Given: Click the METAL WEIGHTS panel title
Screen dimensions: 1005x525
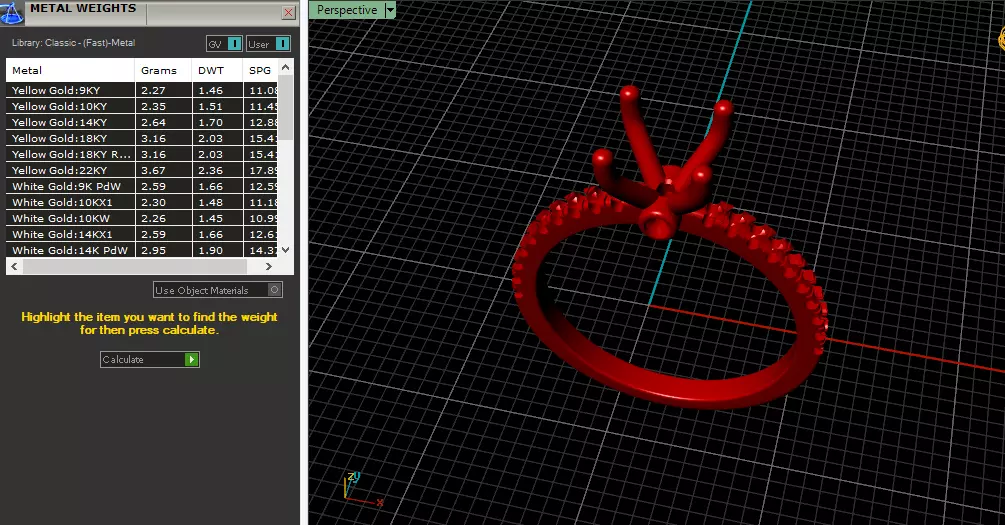Looking at the screenshot, I should point(83,8).
